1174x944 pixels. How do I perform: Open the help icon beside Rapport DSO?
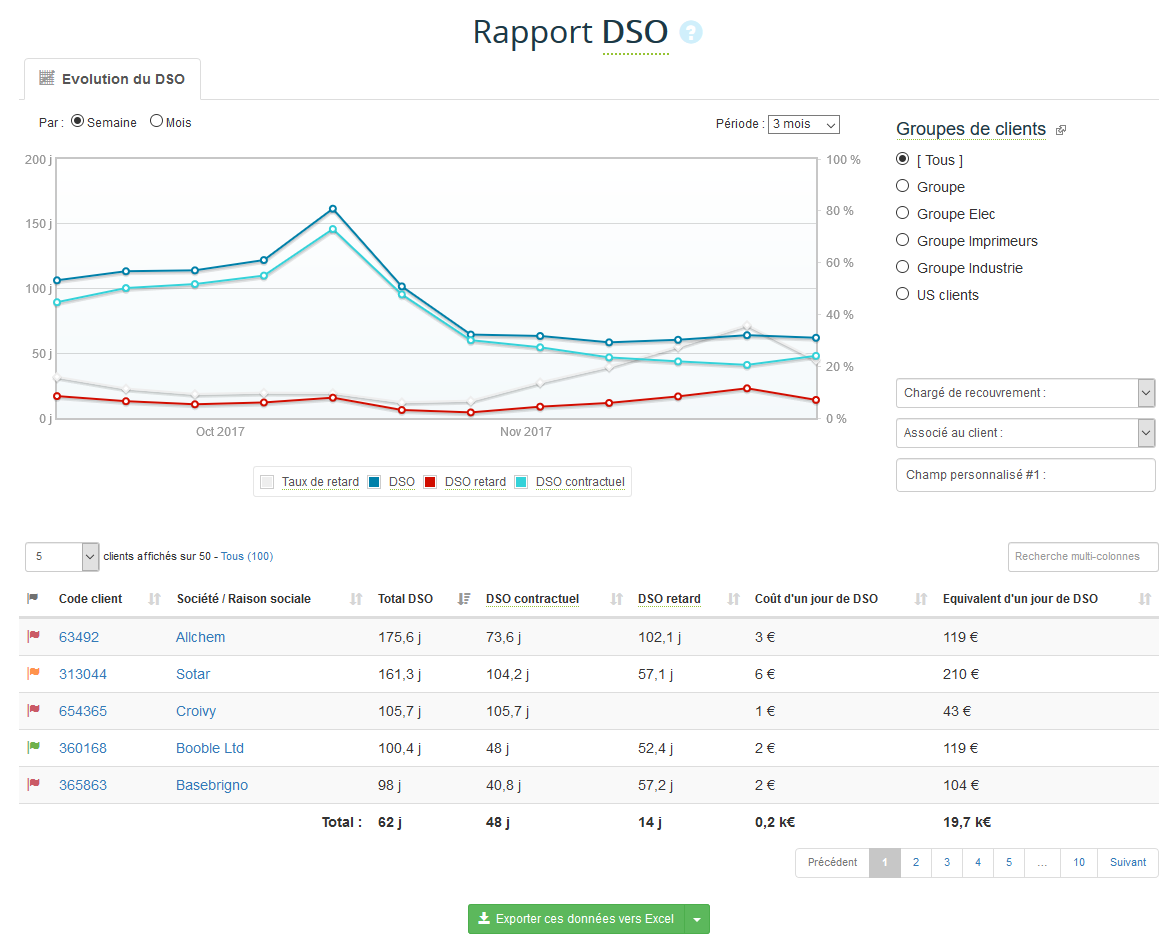coord(690,32)
